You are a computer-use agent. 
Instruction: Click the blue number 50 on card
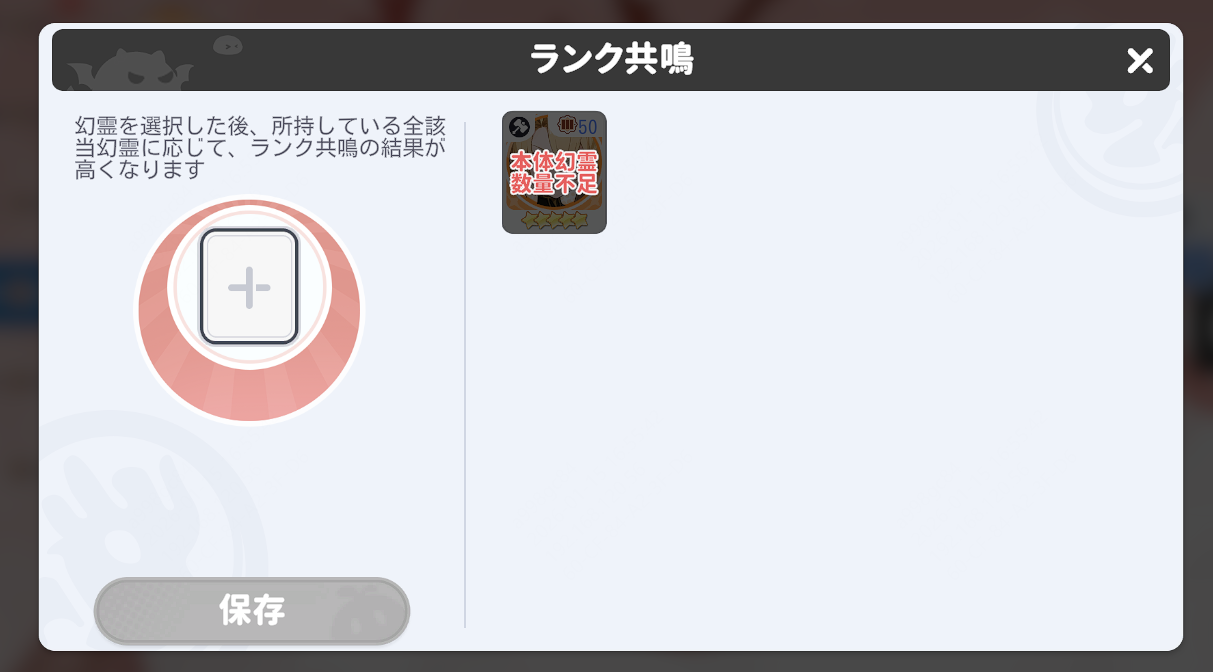coord(588,126)
